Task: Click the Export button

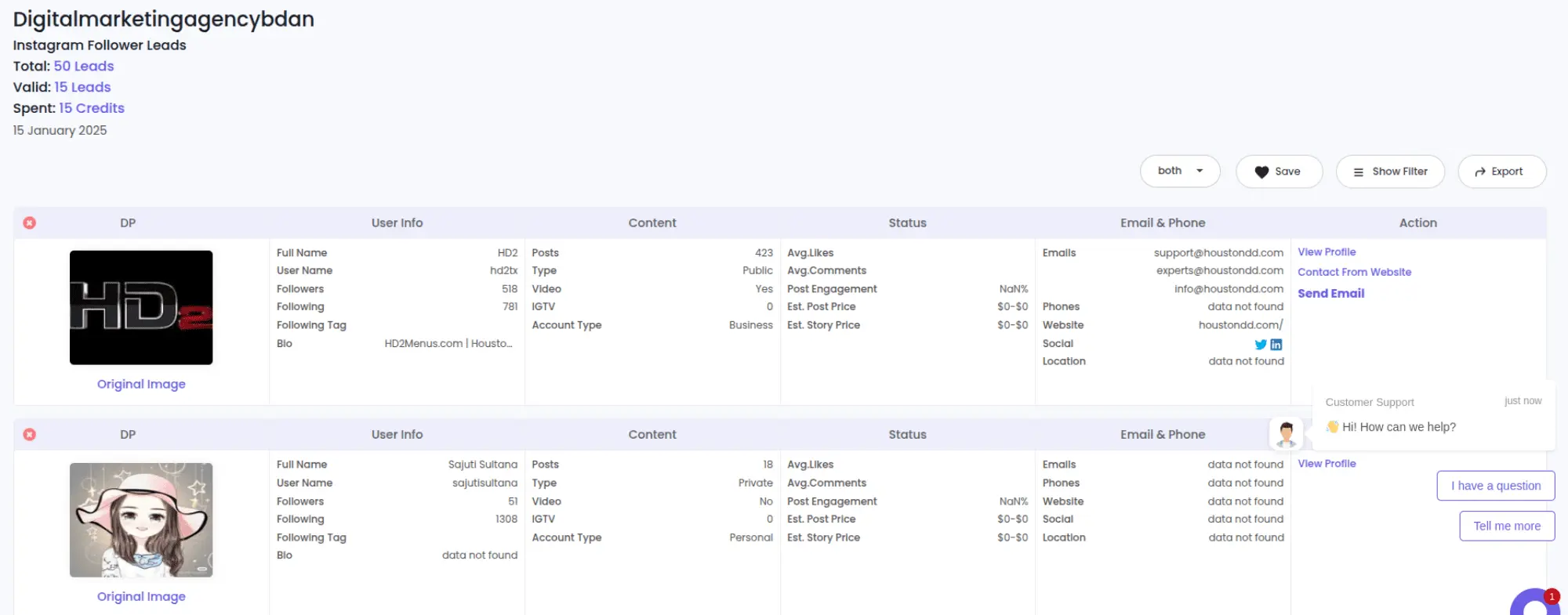Action: tap(1501, 172)
